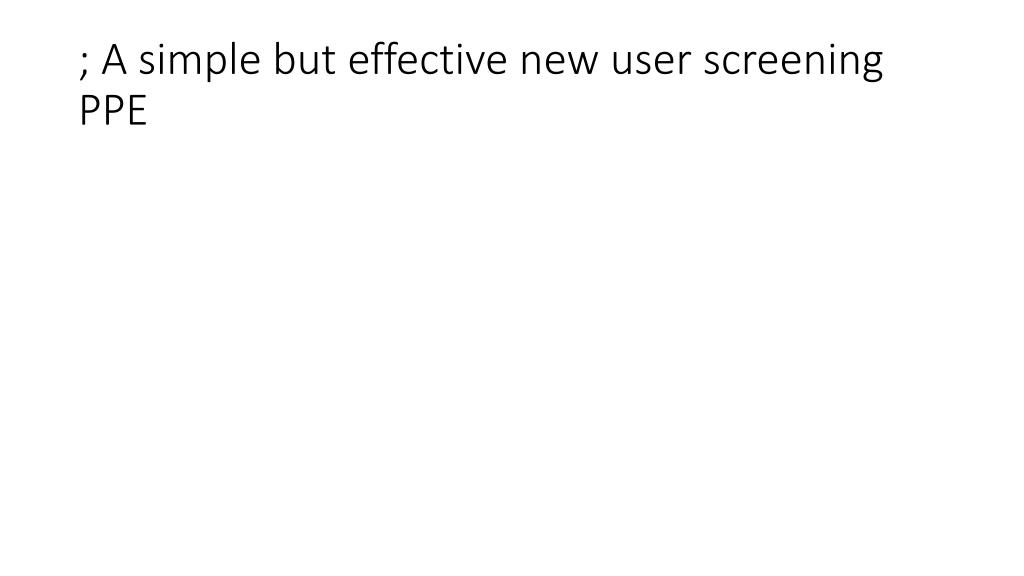
Task: Place cursor at end of "screening"
Action: tap(884, 61)
